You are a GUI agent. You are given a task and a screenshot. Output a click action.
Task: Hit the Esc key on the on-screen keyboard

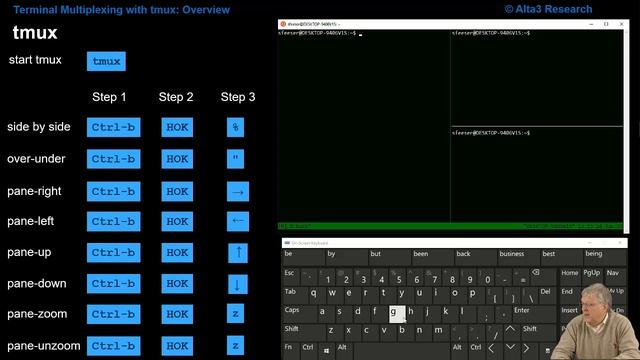click(291, 276)
